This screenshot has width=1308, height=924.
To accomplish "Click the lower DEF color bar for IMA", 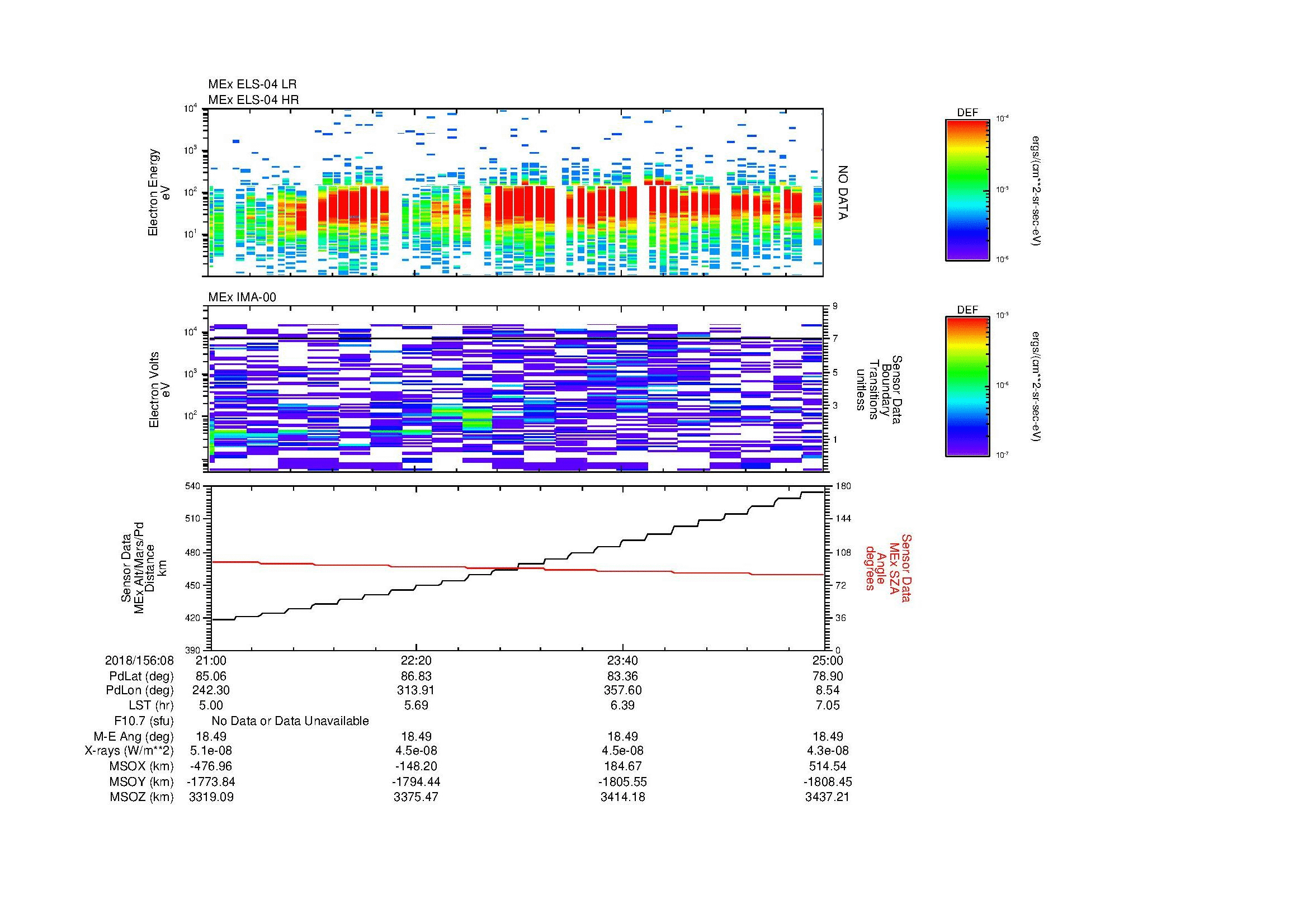I will click(x=967, y=387).
